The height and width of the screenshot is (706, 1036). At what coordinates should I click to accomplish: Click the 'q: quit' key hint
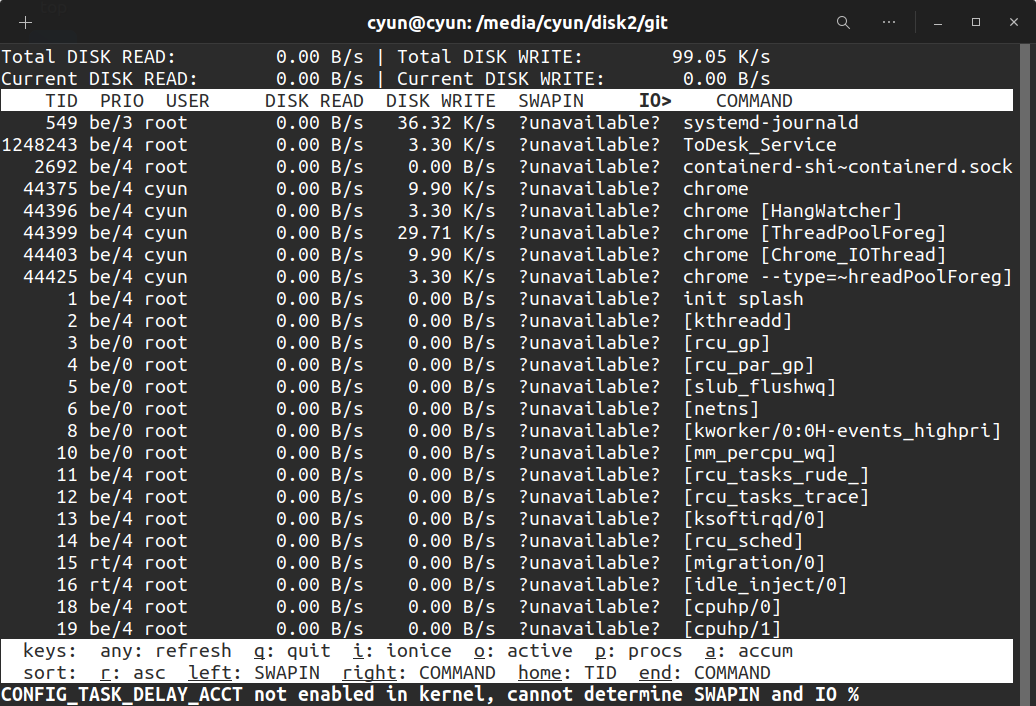(x=292, y=651)
